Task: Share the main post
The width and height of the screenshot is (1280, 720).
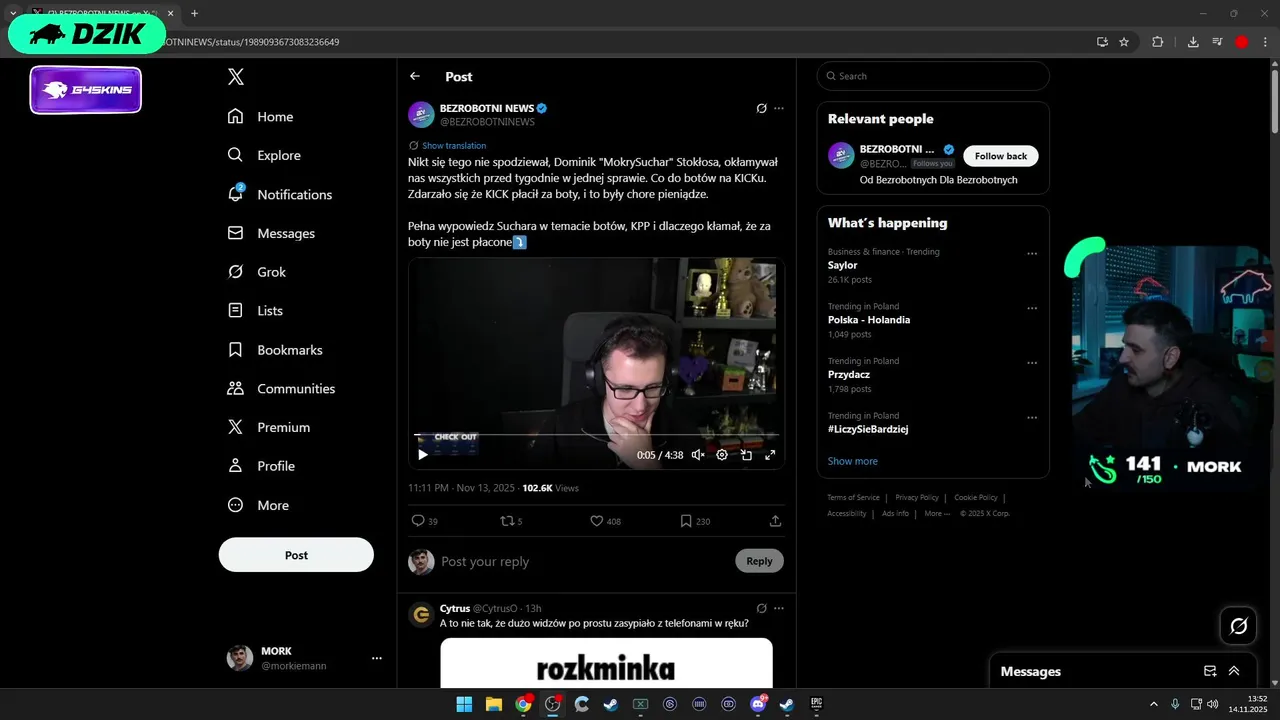Action: tap(775, 521)
